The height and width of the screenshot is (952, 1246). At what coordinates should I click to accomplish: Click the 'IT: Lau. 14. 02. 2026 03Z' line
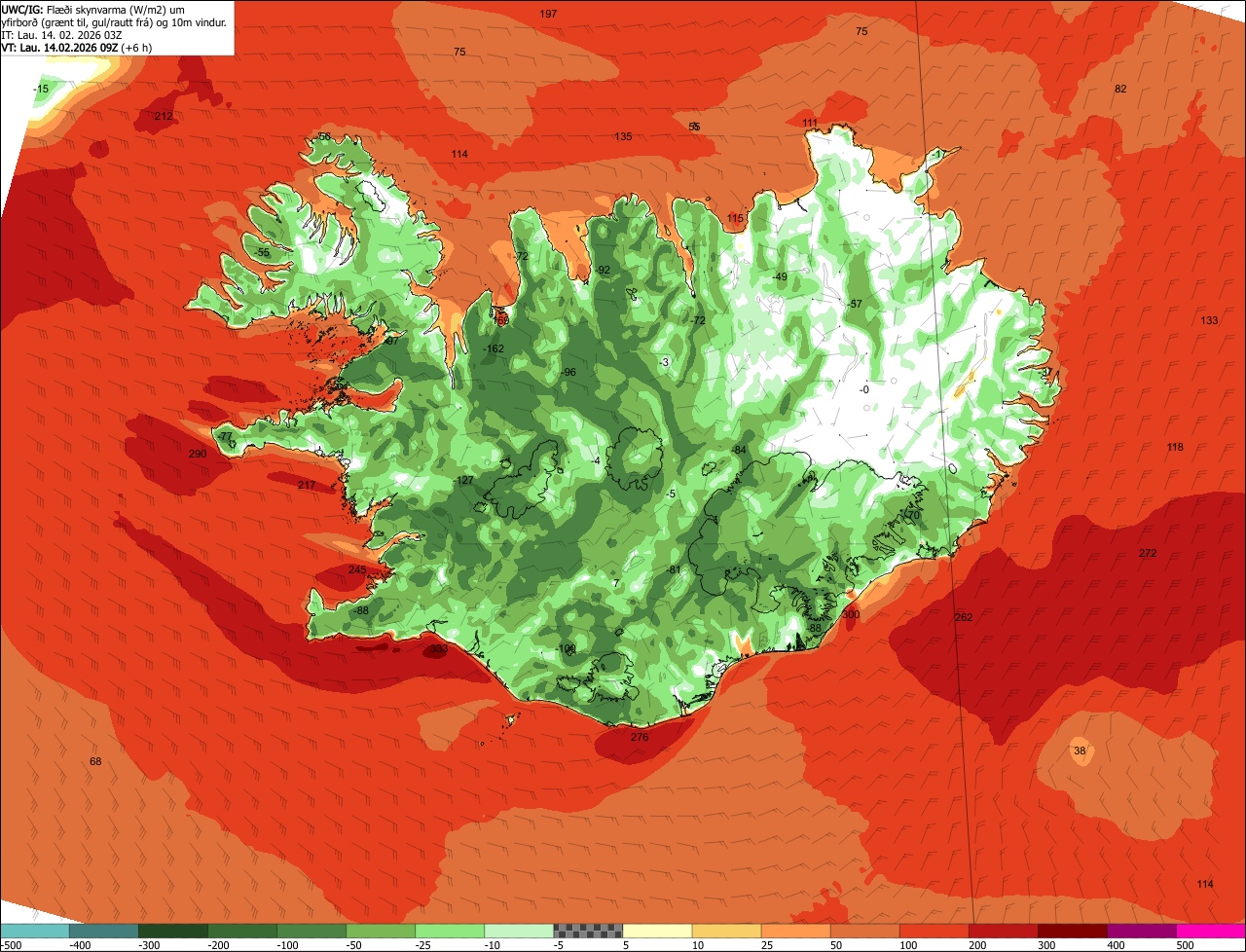tap(62, 35)
